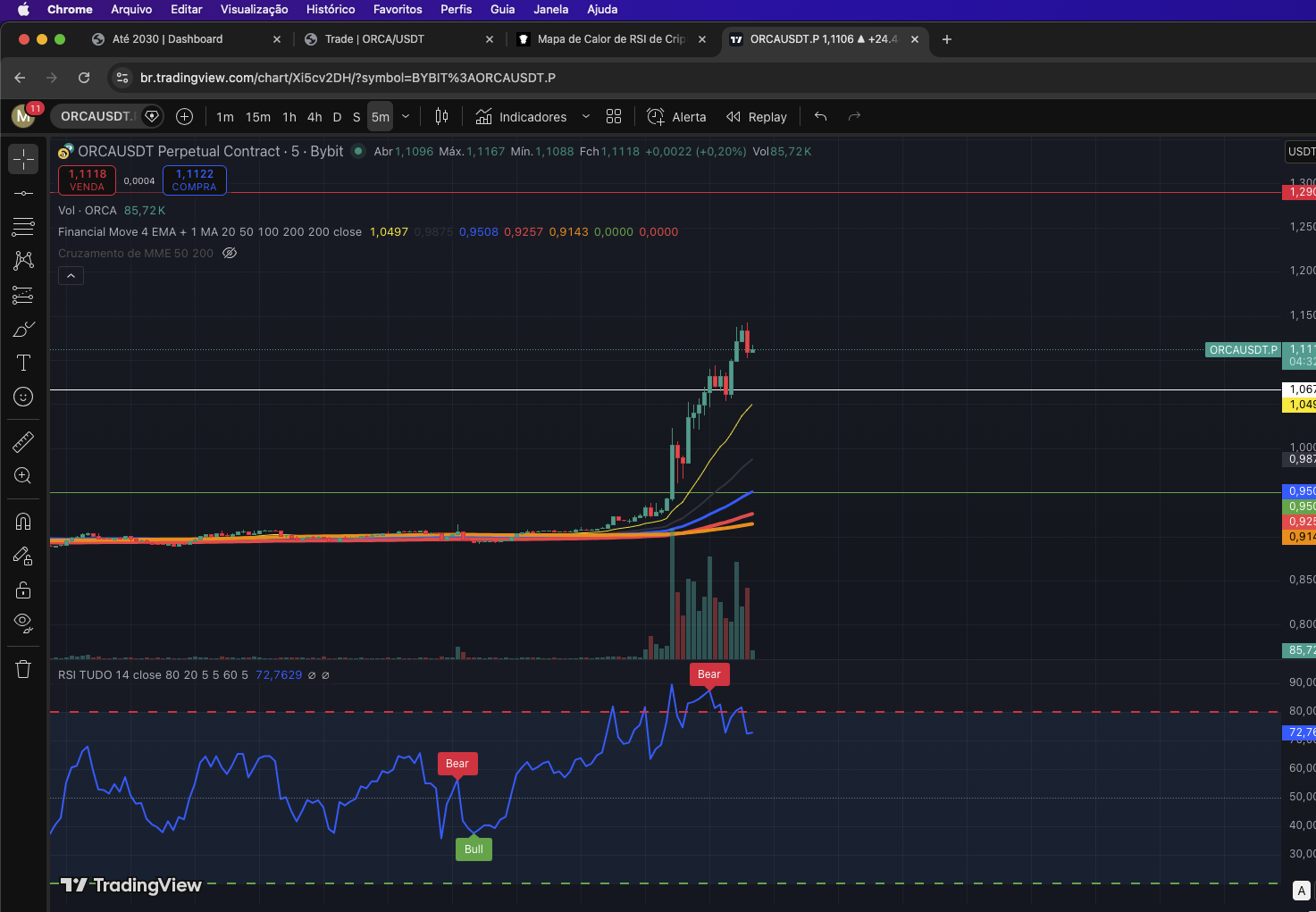
Task: Select the text annotation tool
Action: tap(23, 363)
